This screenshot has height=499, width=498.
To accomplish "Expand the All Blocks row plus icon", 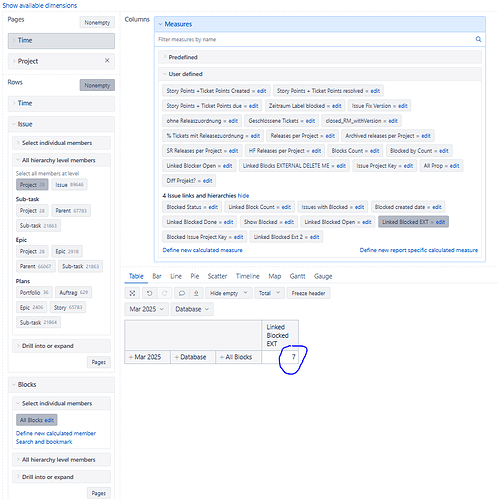I will click(x=222, y=357).
